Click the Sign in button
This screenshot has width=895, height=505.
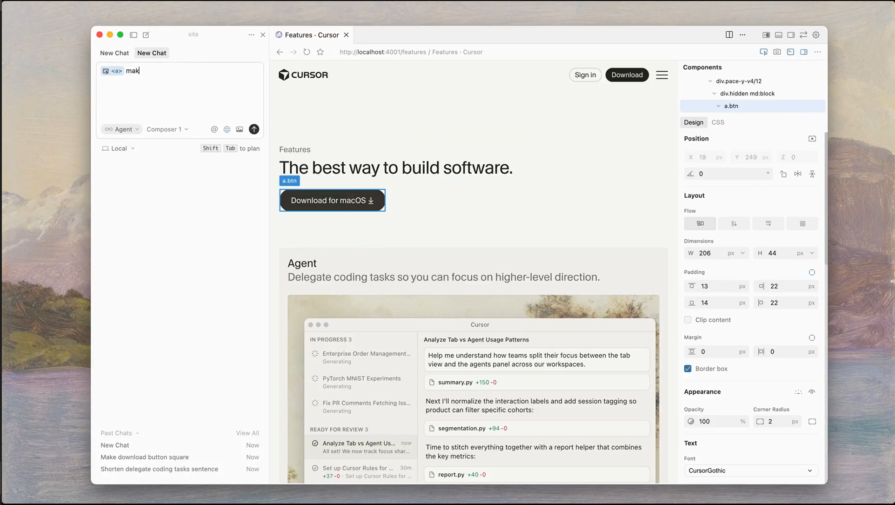(585, 75)
